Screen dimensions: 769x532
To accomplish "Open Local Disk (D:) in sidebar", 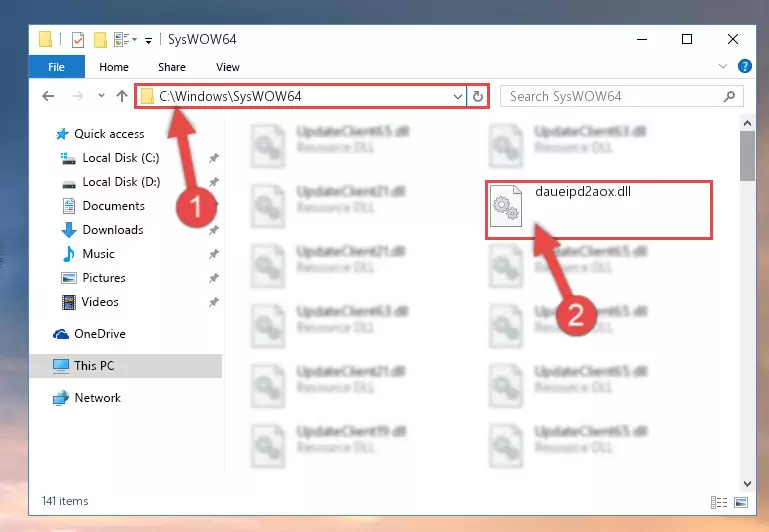I will 121,182.
